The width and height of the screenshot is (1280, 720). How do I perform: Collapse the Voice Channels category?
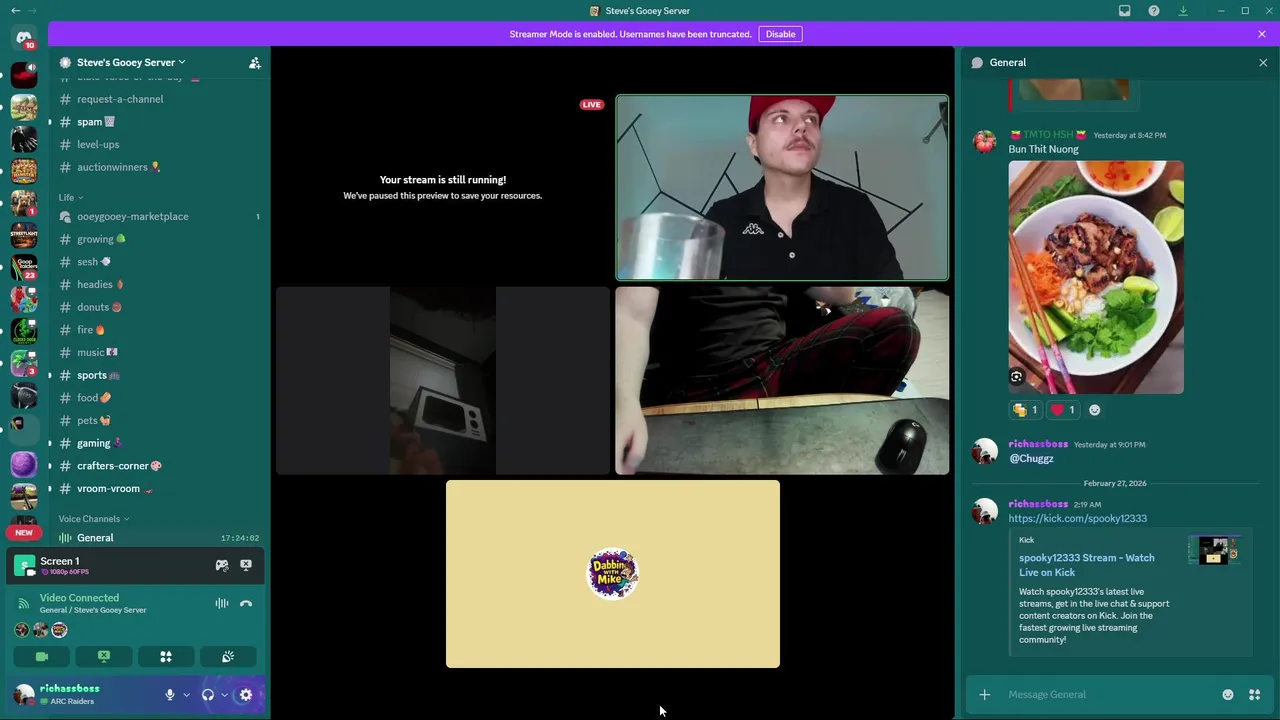(x=94, y=519)
